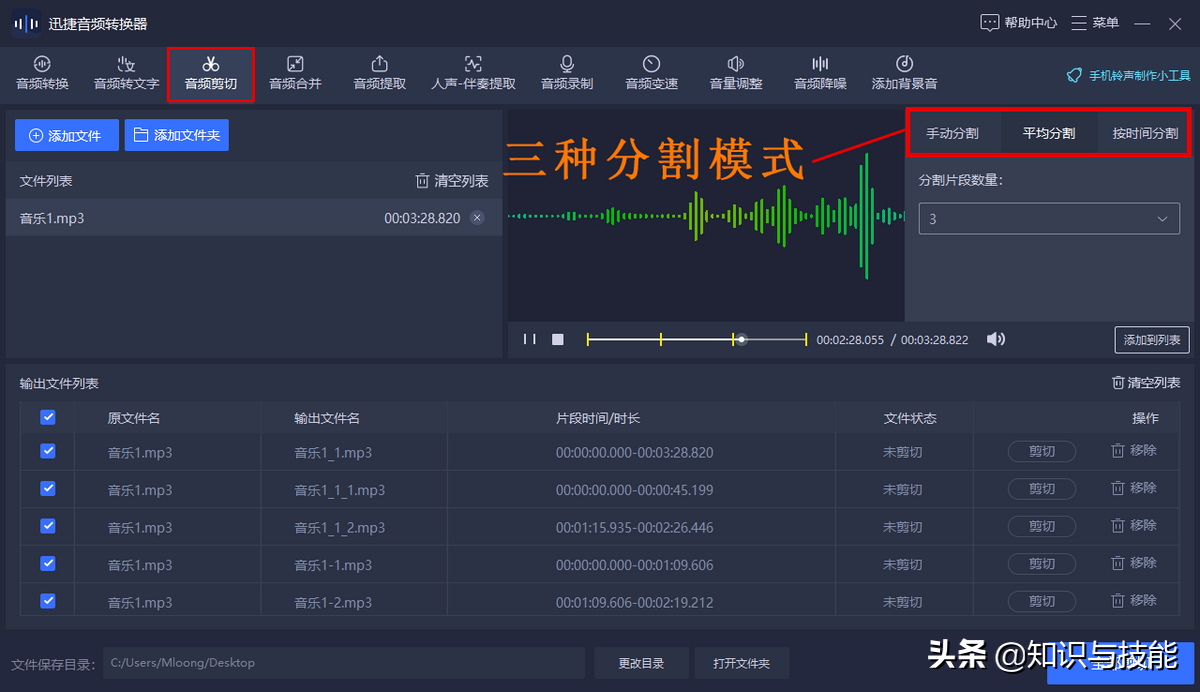Image resolution: width=1200 pixels, height=692 pixels.
Task: Select 音乐1.mp3 in the file list
Action: [254, 218]
